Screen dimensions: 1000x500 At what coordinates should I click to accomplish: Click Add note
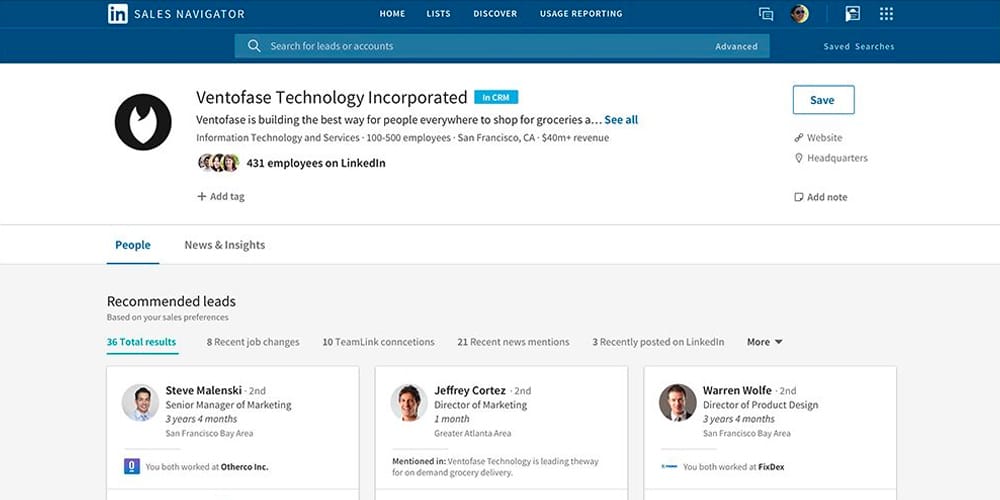[827, 197]
